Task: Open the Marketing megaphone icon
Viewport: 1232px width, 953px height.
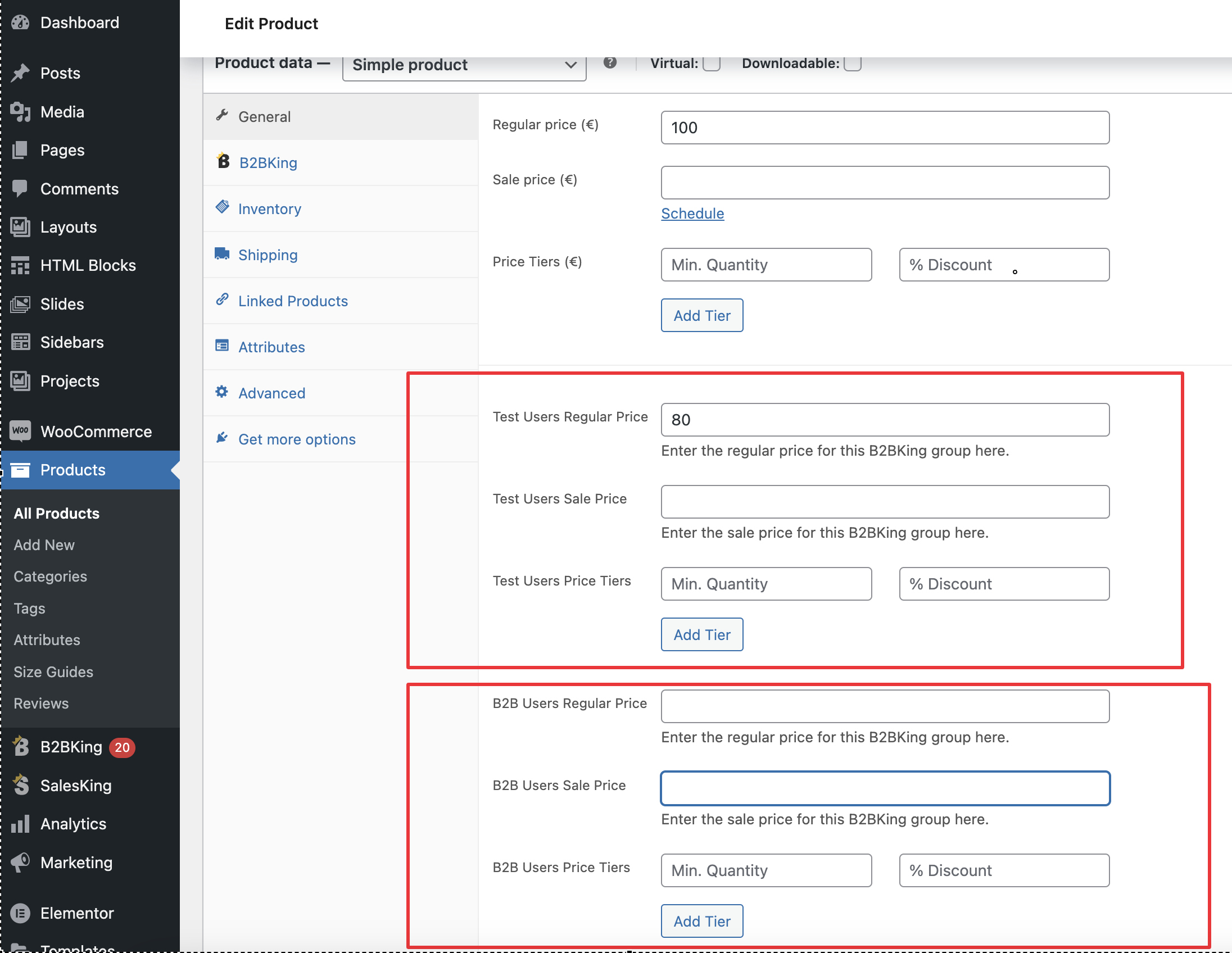Action: (x=20, y=862)
